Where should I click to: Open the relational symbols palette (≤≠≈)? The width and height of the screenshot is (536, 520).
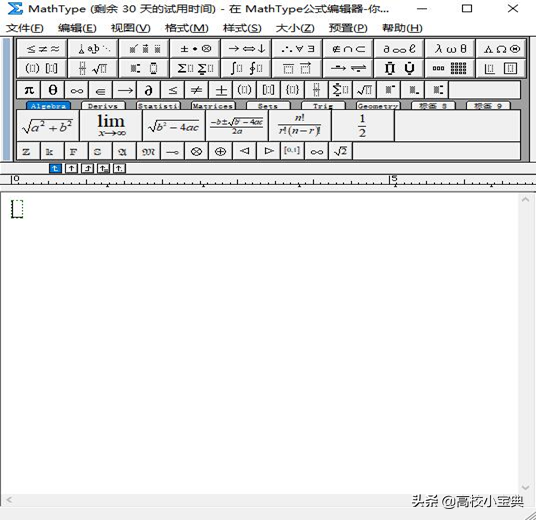click(x=42, y=49)
